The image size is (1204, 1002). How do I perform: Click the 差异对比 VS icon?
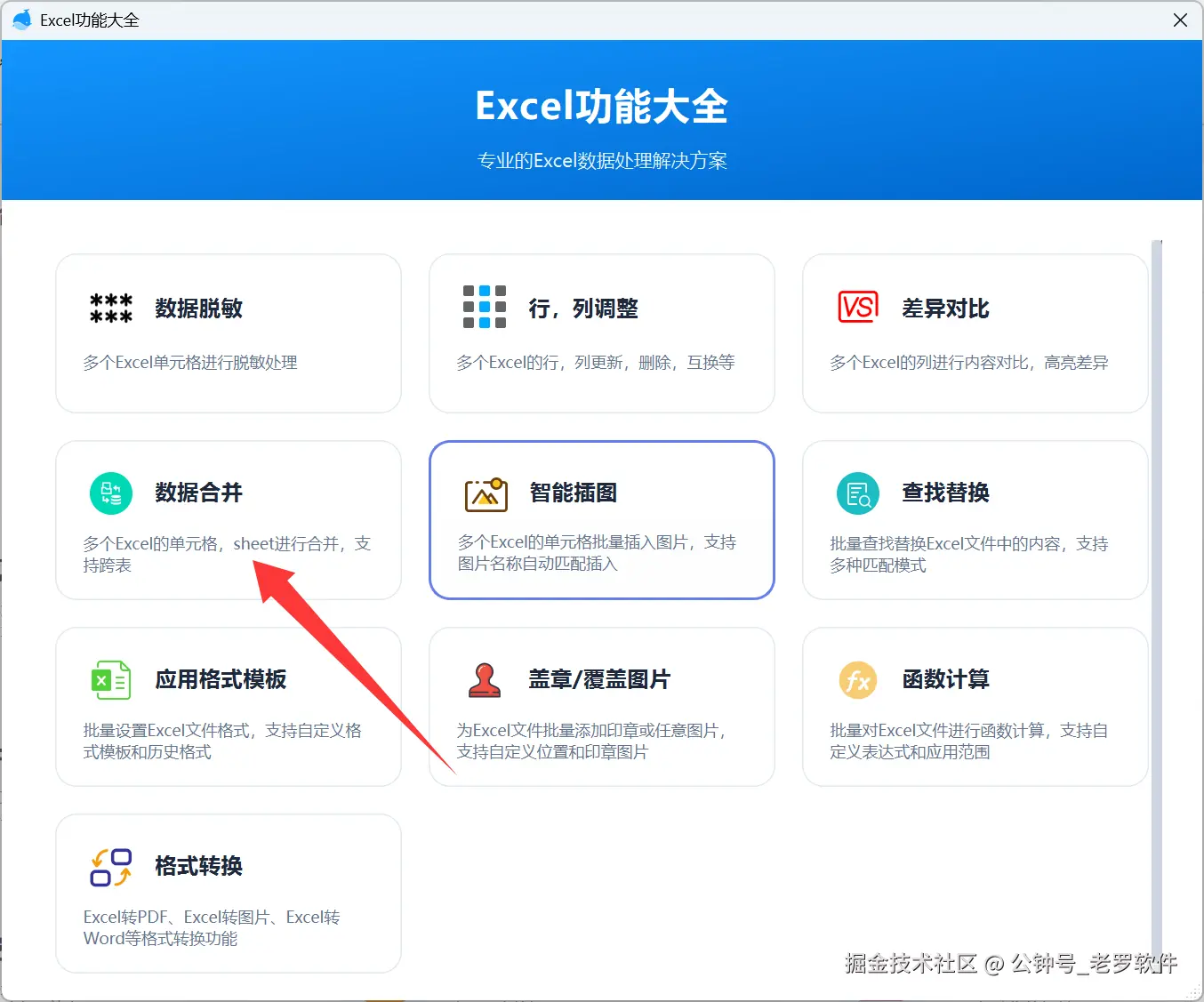(x=858, y=308)
